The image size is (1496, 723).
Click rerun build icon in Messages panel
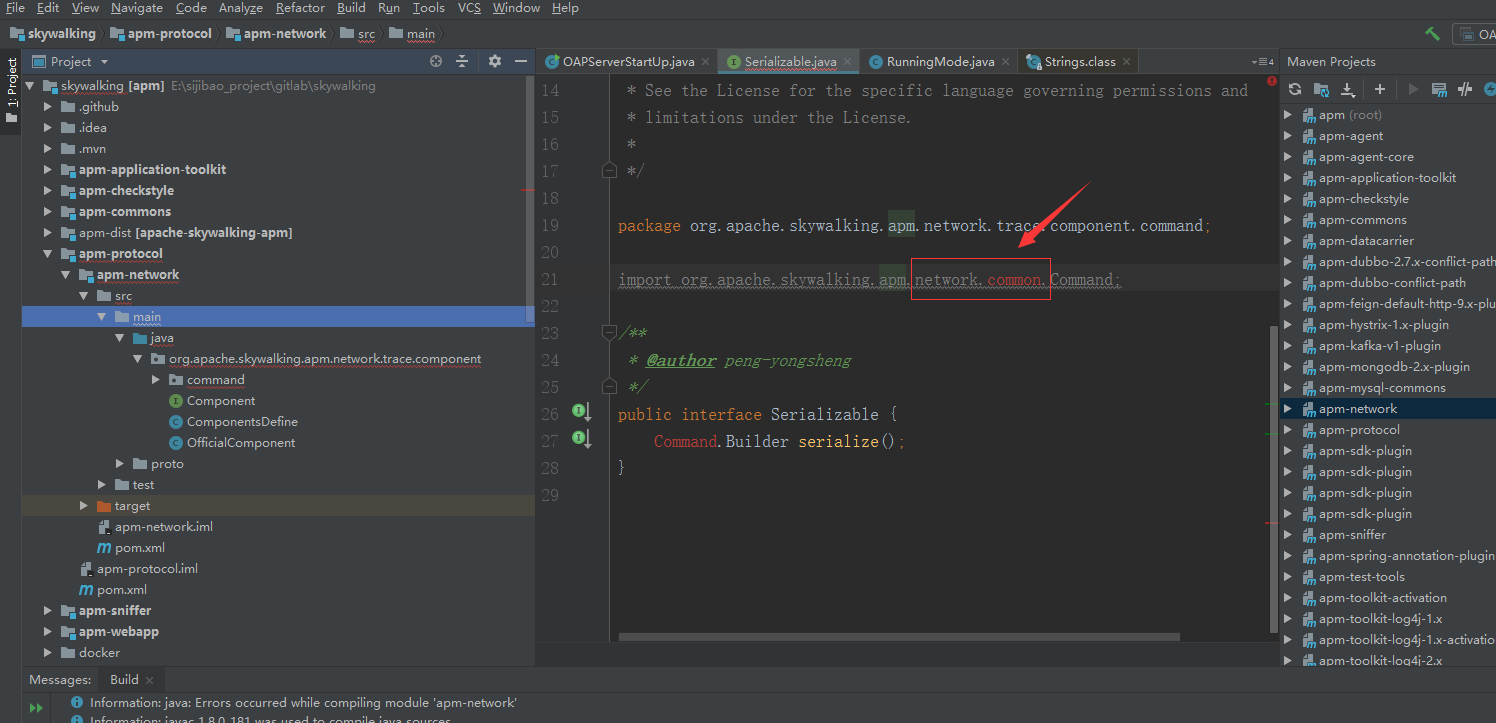pos(36,708)
